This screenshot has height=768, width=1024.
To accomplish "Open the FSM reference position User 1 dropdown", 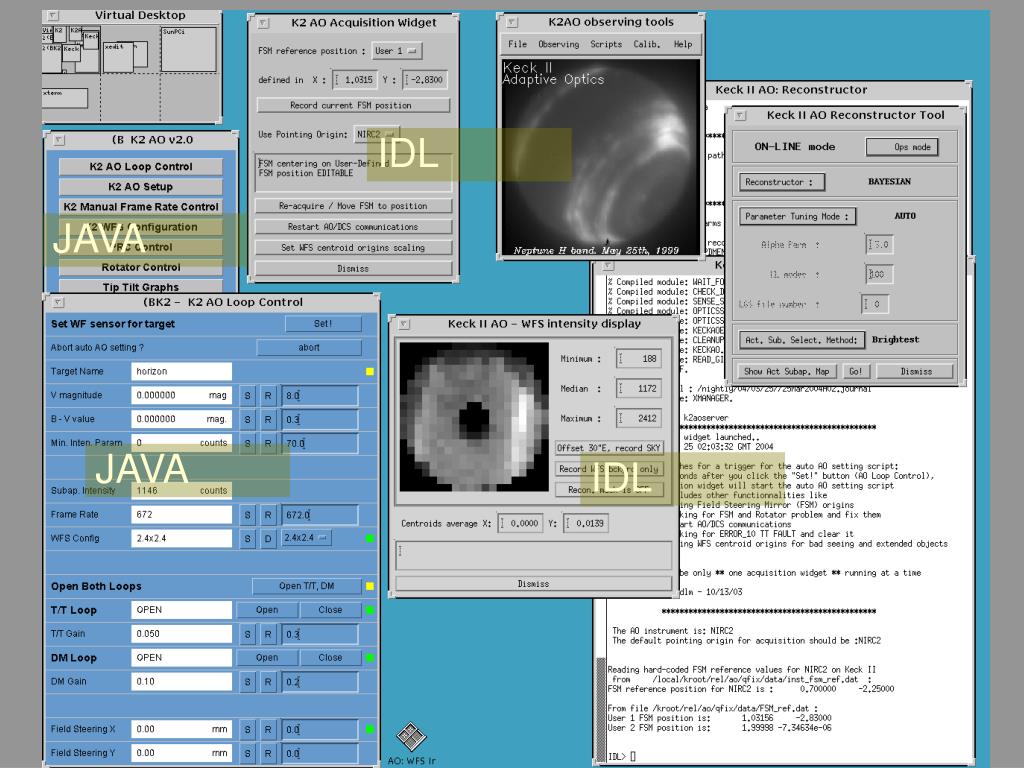I will click(x=397, y=51).
